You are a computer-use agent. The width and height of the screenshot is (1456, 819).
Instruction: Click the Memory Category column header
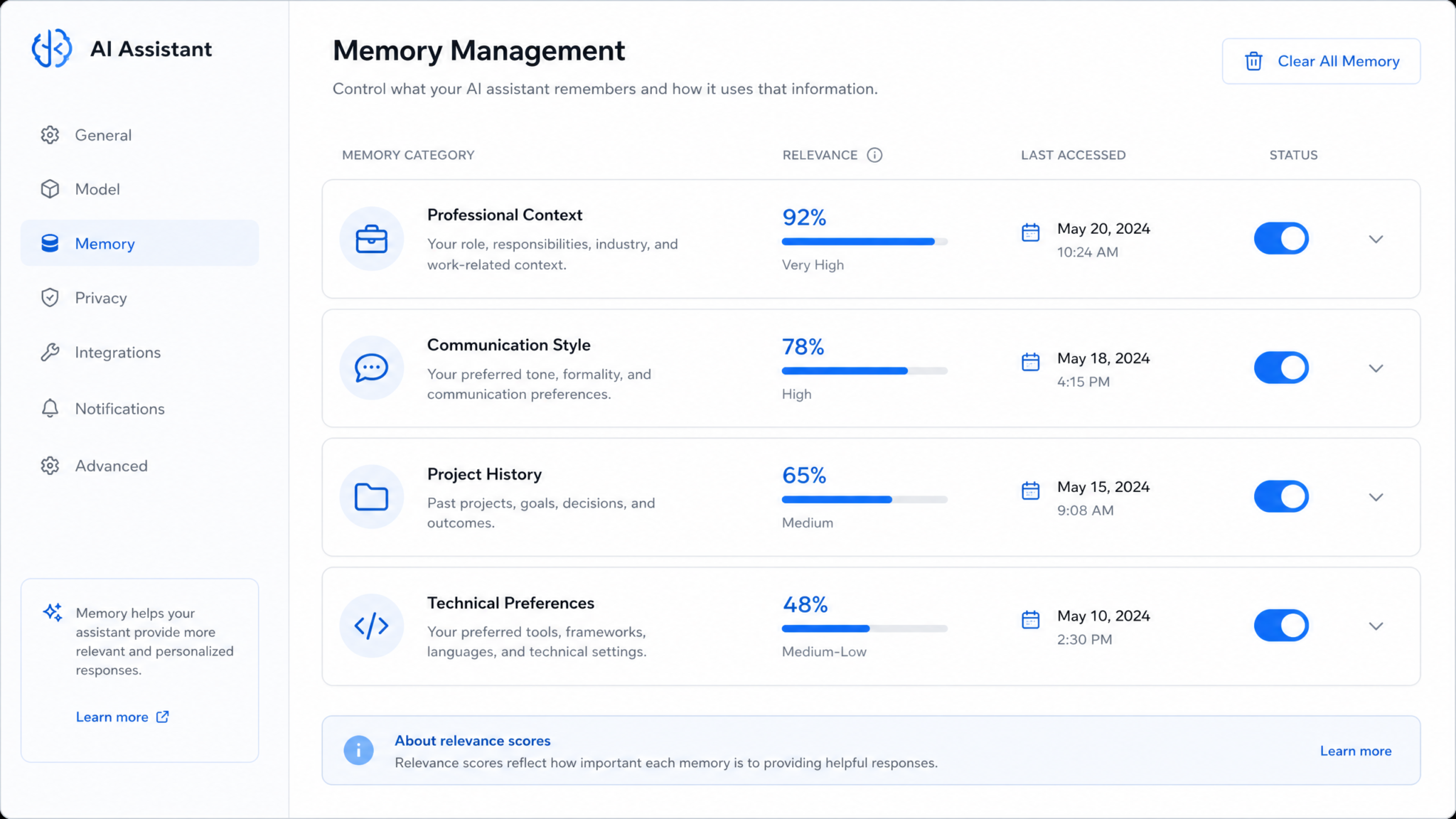click(x=408, y=155)
